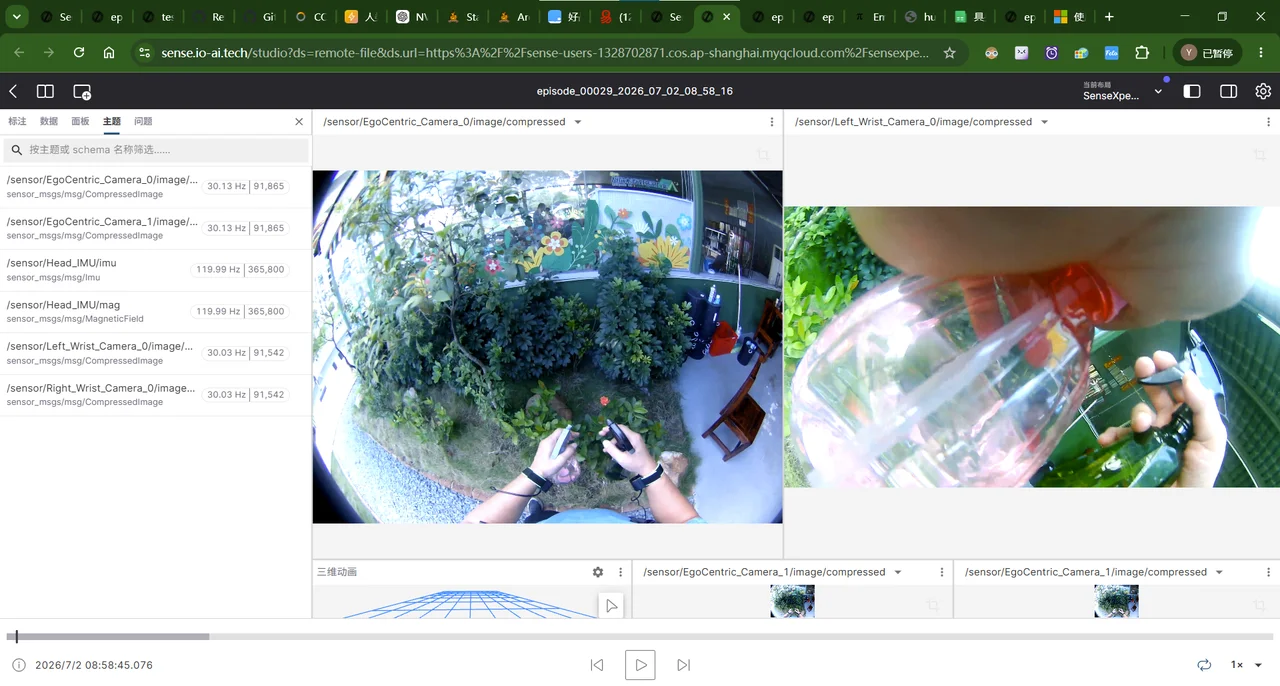Open the 三维动画 panel settings gear
The width and height of the screenshot is (1280, 686).
598,572
